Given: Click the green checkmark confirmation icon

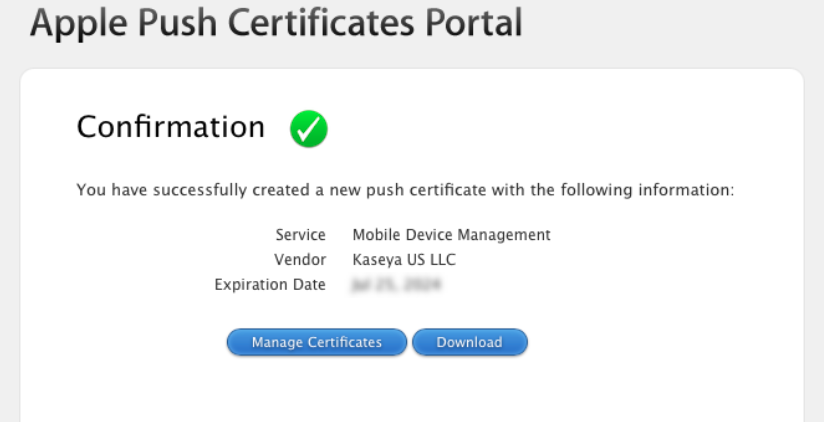Looking at the screenshot, I should point(309,129).
